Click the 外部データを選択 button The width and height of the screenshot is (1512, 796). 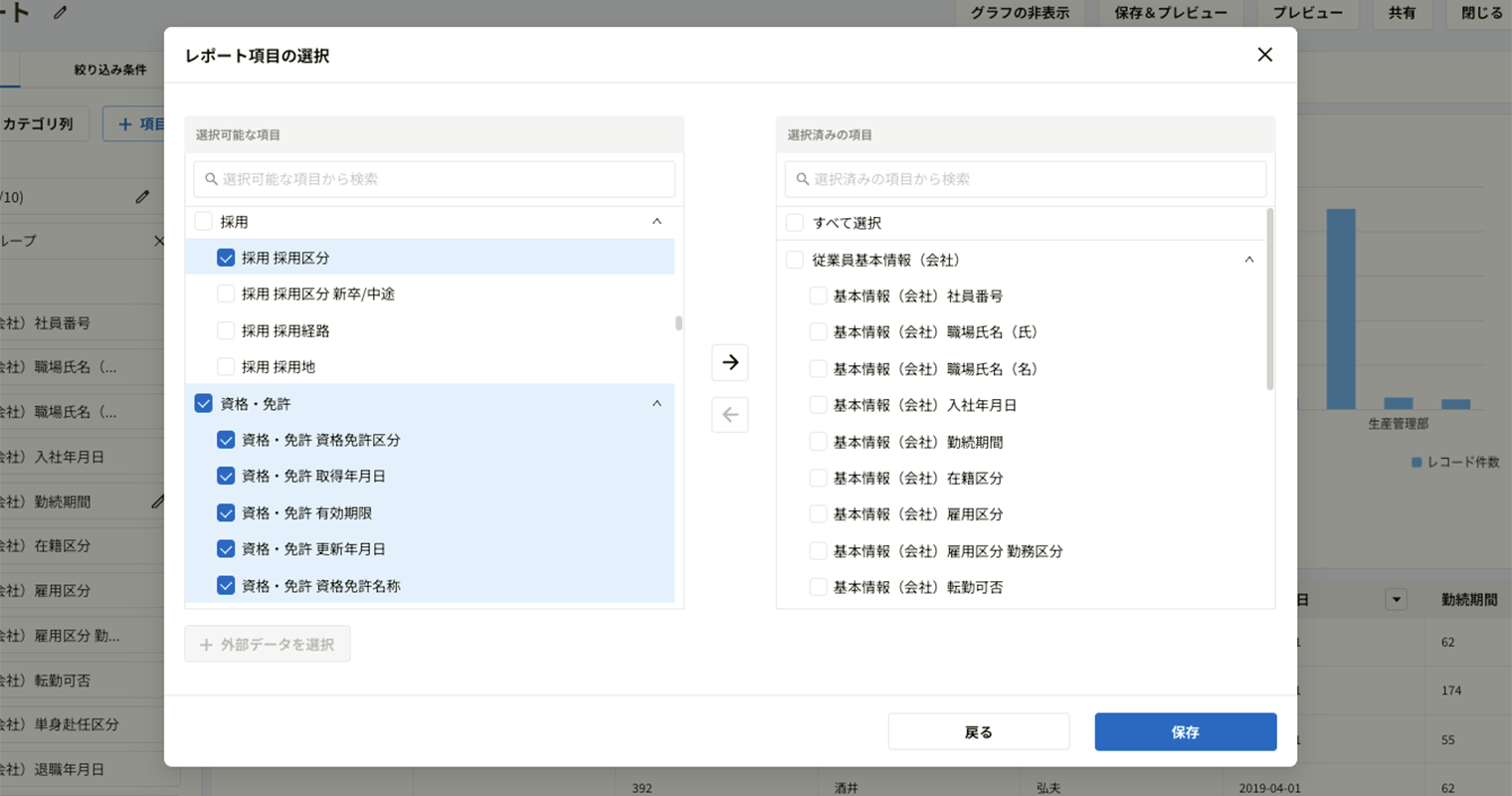(x=268, y=644)
